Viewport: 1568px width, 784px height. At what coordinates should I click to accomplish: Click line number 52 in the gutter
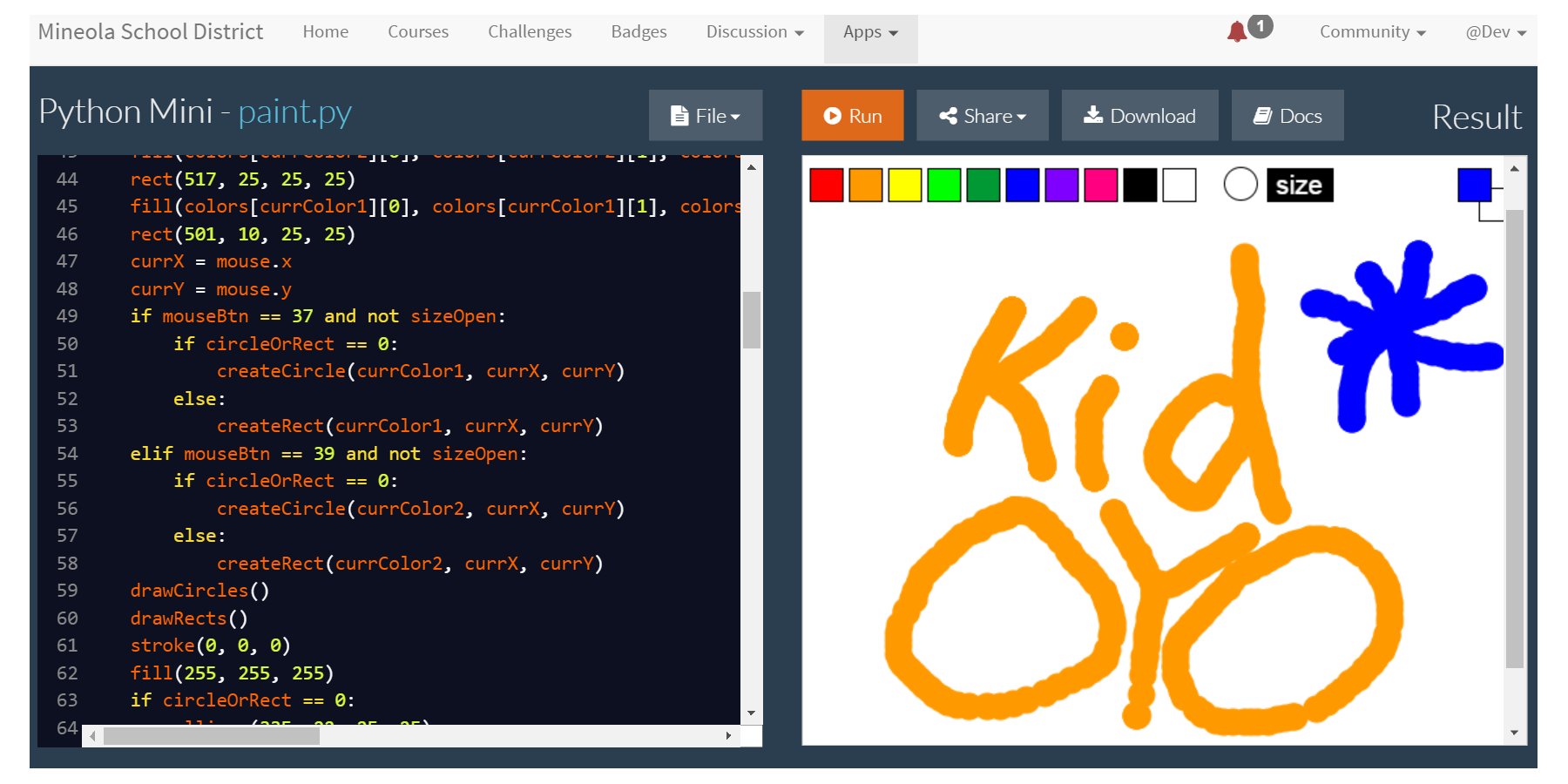coord(67,399)
